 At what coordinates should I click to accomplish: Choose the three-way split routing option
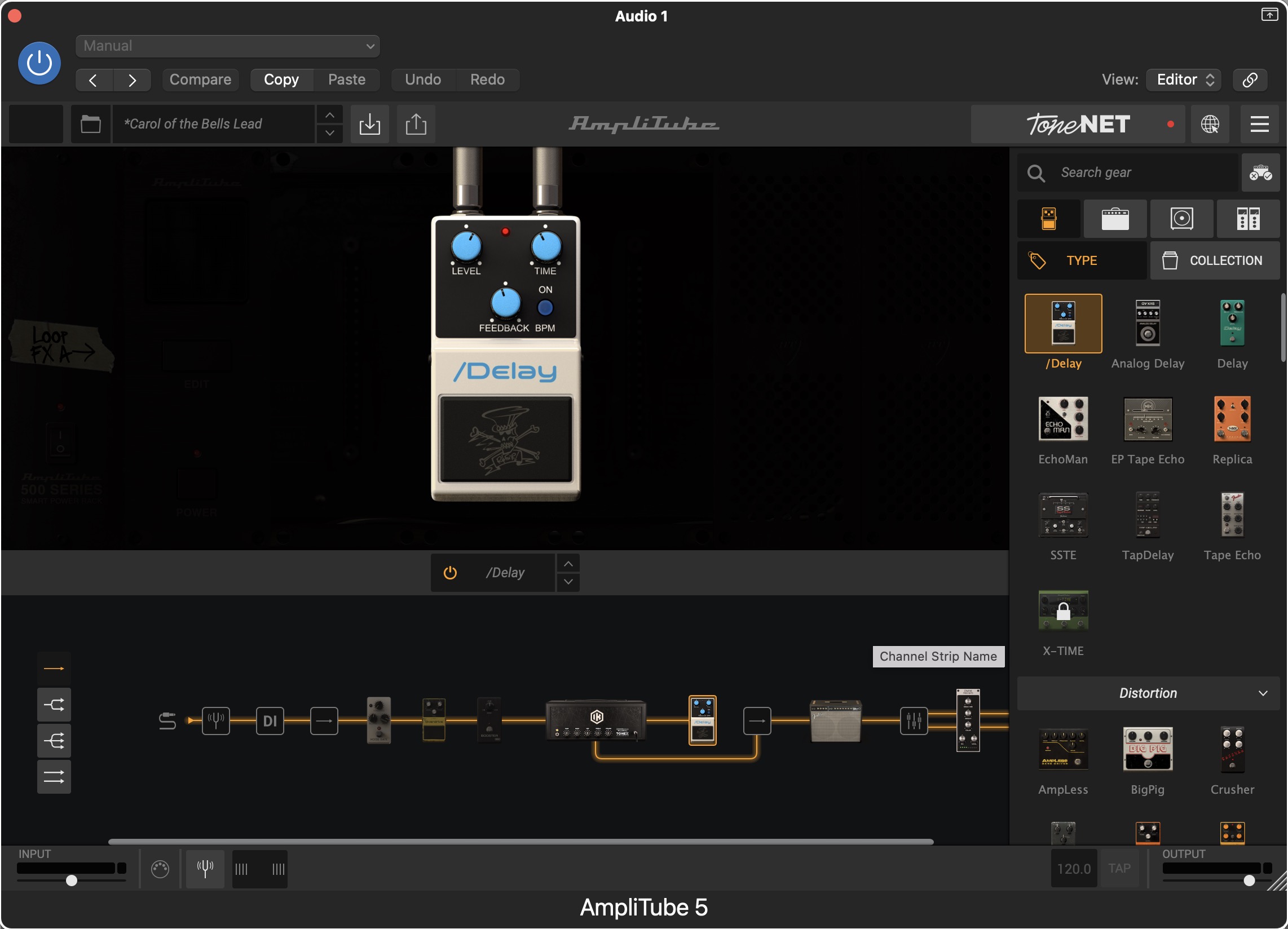pyautogui.click(x=54, y=741)
